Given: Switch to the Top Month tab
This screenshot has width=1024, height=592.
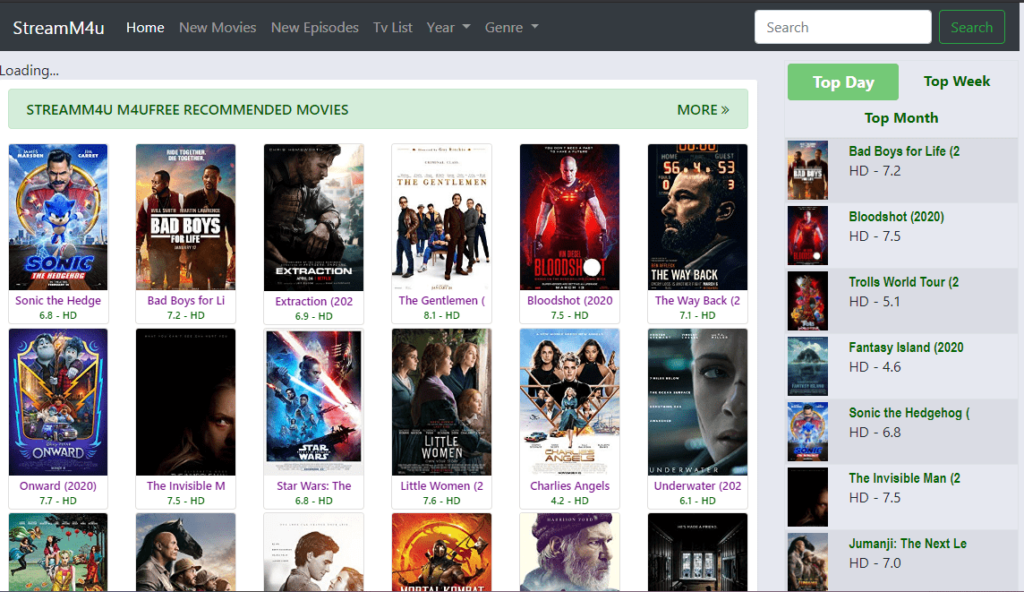Looking at the screenshot, I should (901, 118).
